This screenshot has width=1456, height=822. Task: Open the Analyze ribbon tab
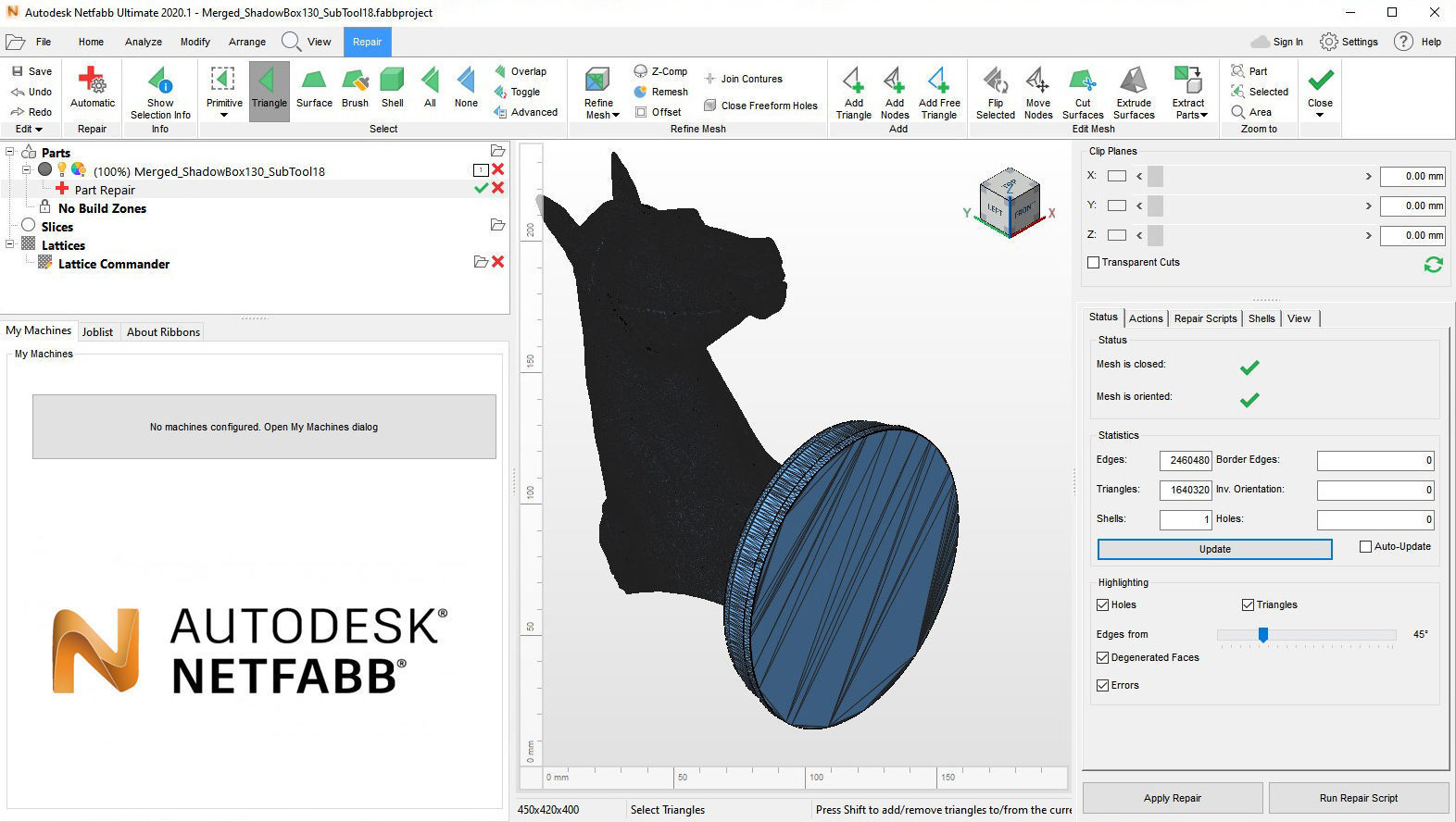point(144,42)
